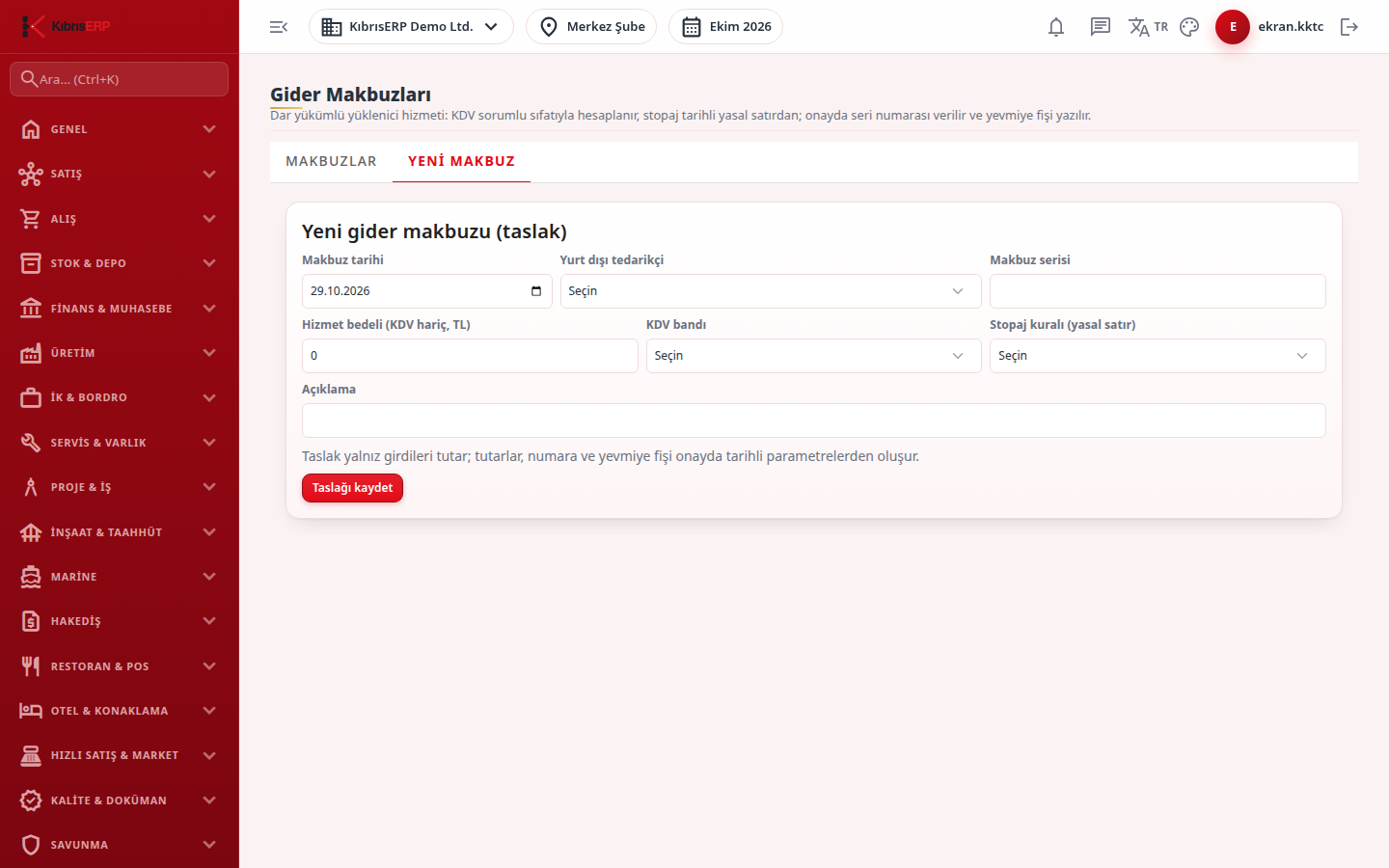Click the ALIŞ shopping cart icon
The height and width of the screenshot is (868, 1389).
[x=31, y=219]
